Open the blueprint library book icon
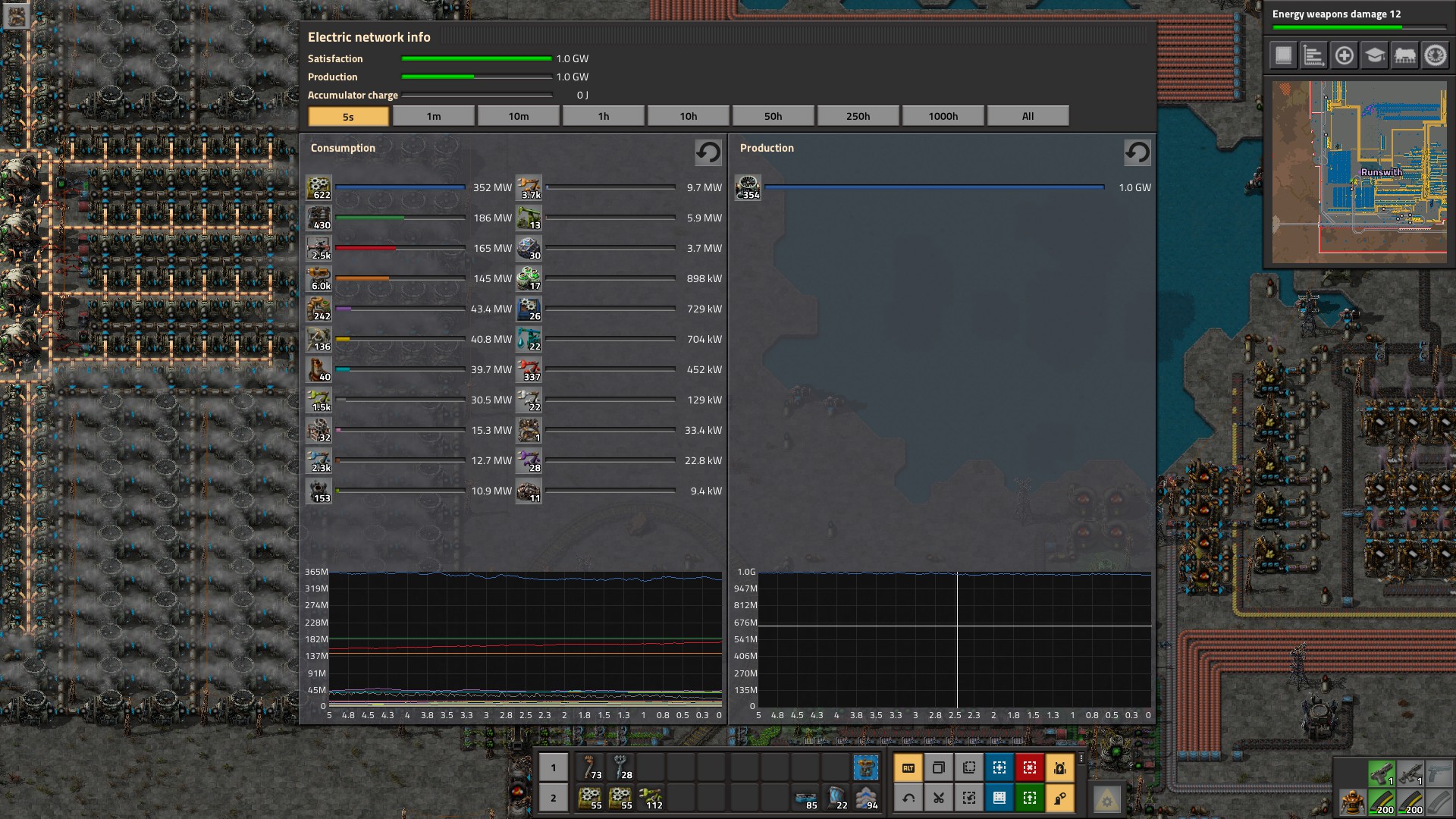 pos(1283,55)
